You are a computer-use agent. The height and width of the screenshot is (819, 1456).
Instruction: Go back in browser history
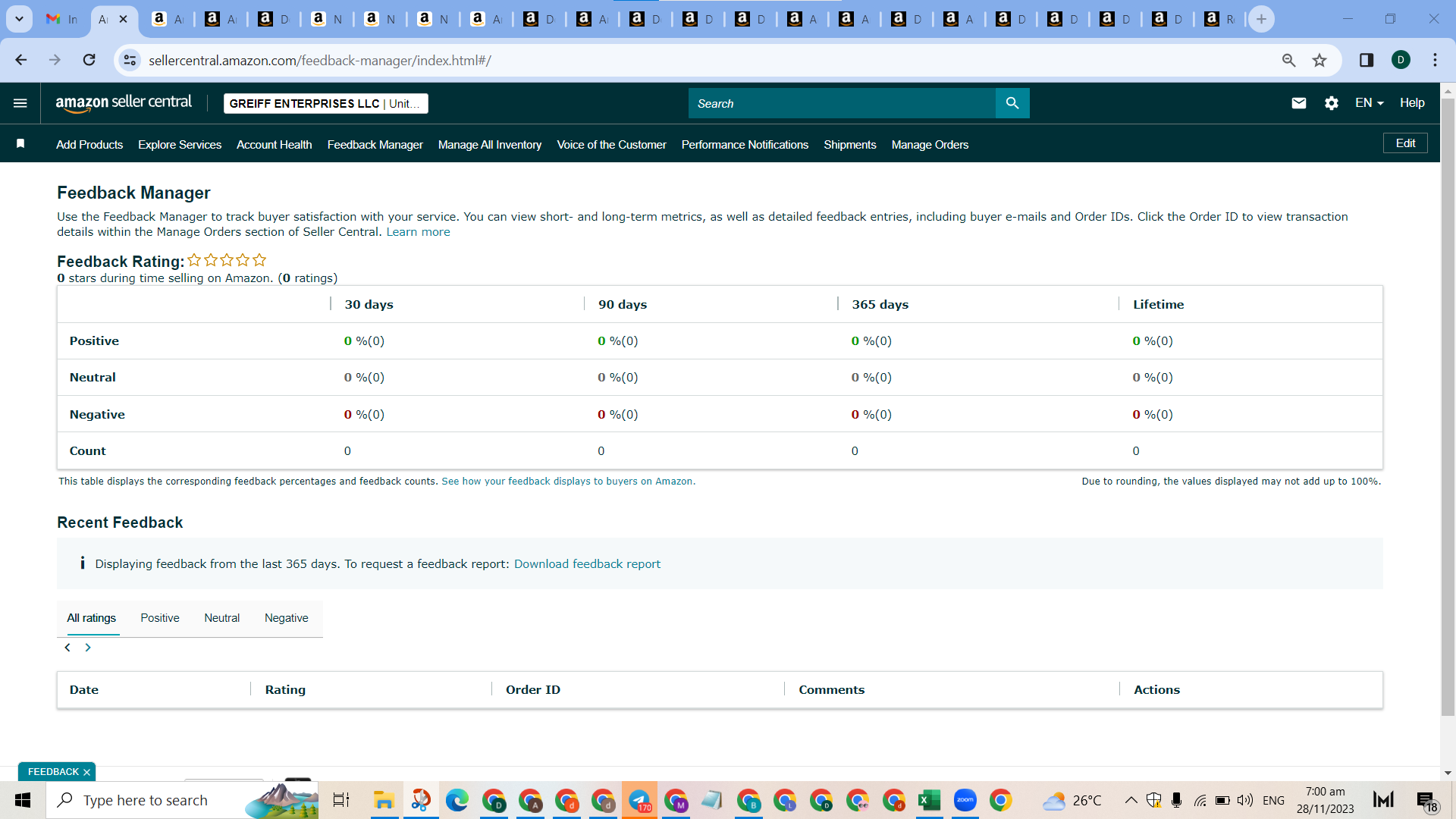point(21,60)
